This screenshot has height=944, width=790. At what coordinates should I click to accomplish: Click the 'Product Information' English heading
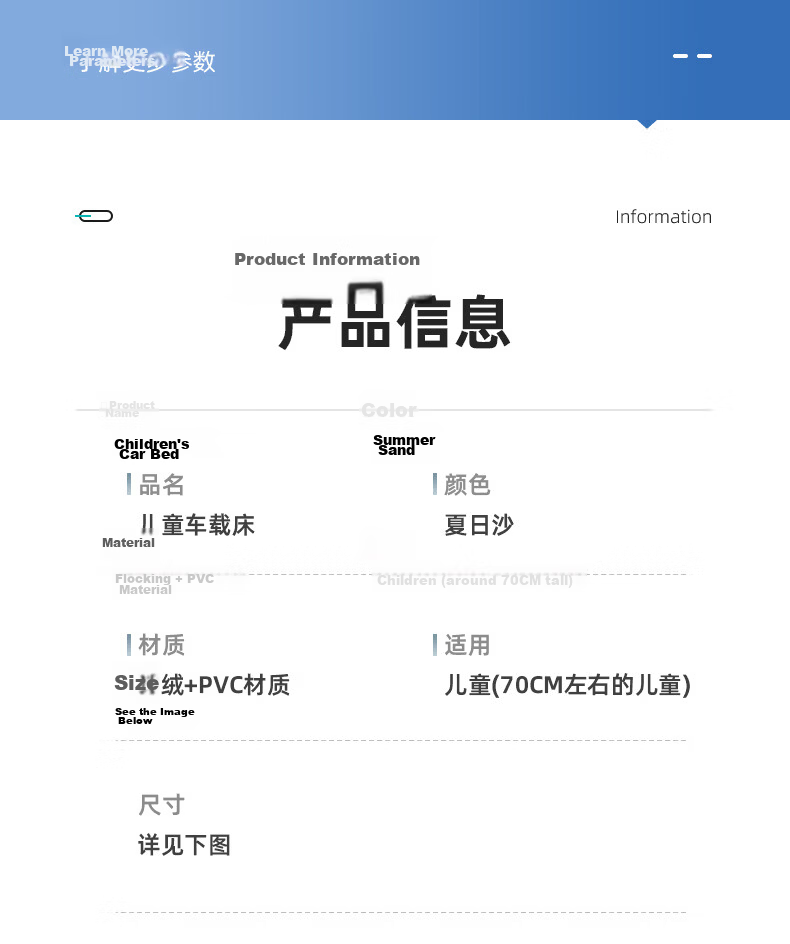(327, 259)
